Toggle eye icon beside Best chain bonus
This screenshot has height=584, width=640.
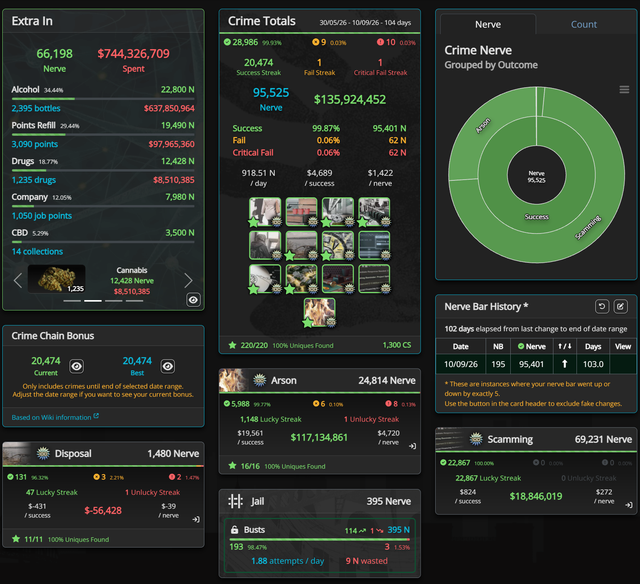click(167, 366)
